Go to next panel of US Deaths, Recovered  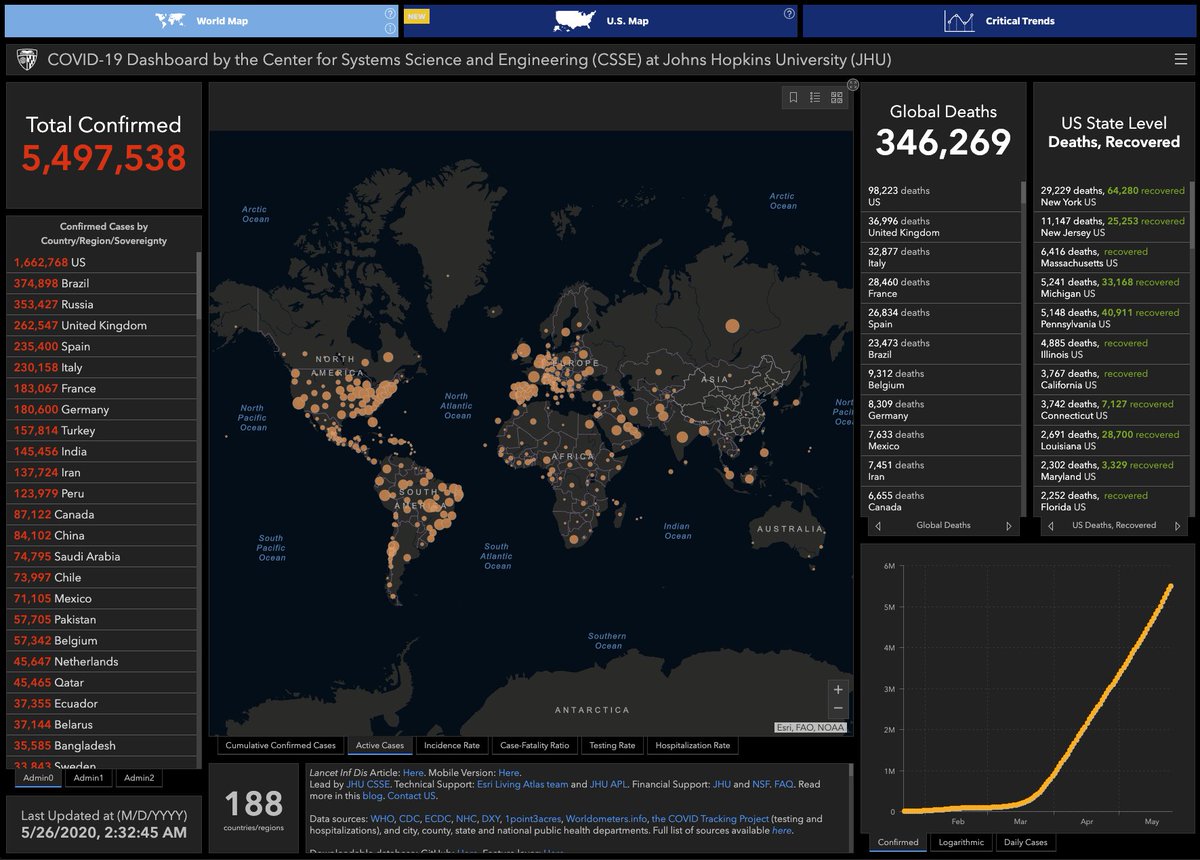pyautogui.click(x=1179, y=525)
